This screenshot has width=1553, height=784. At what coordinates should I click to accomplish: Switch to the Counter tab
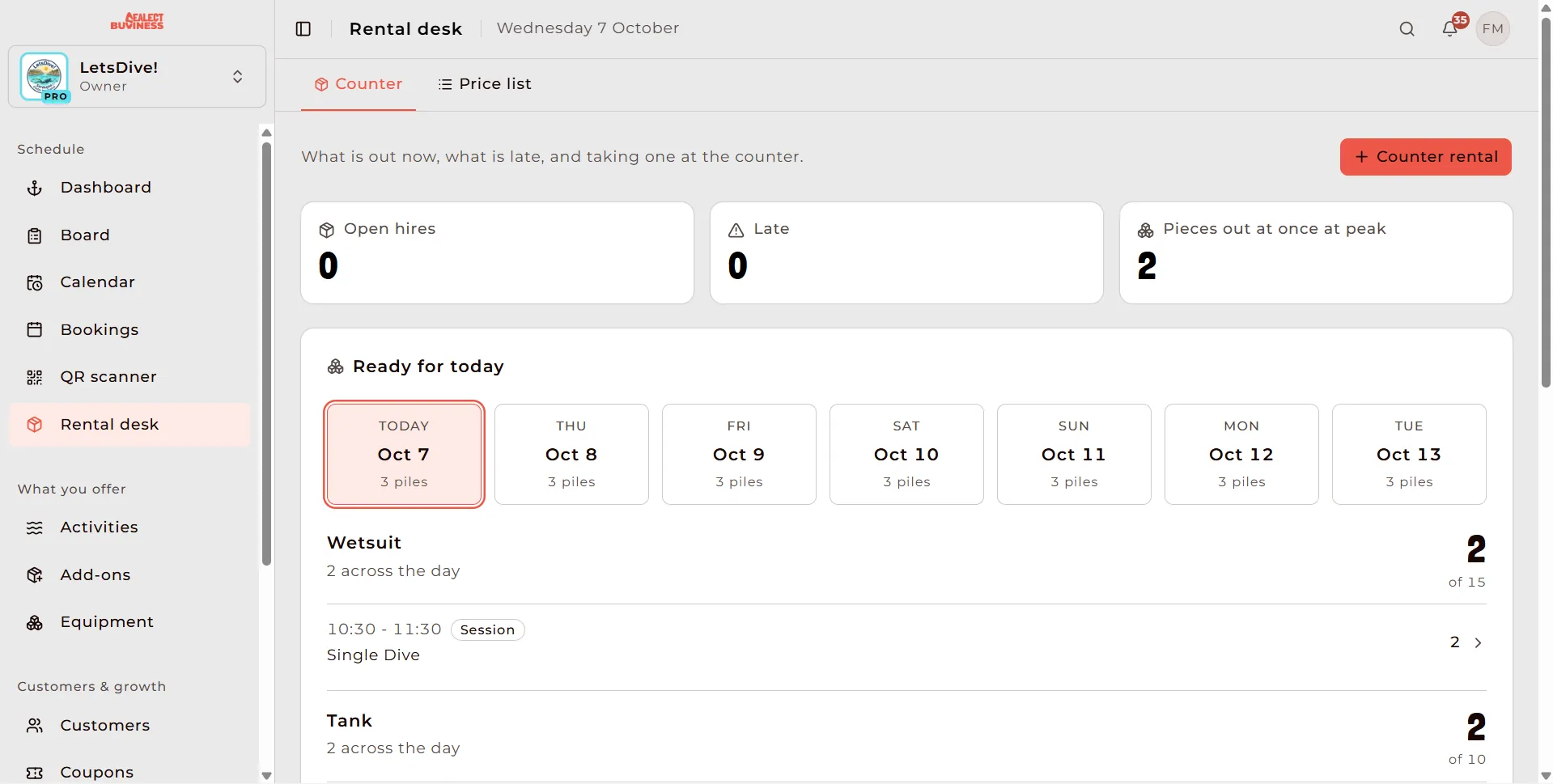pos(359,84)
